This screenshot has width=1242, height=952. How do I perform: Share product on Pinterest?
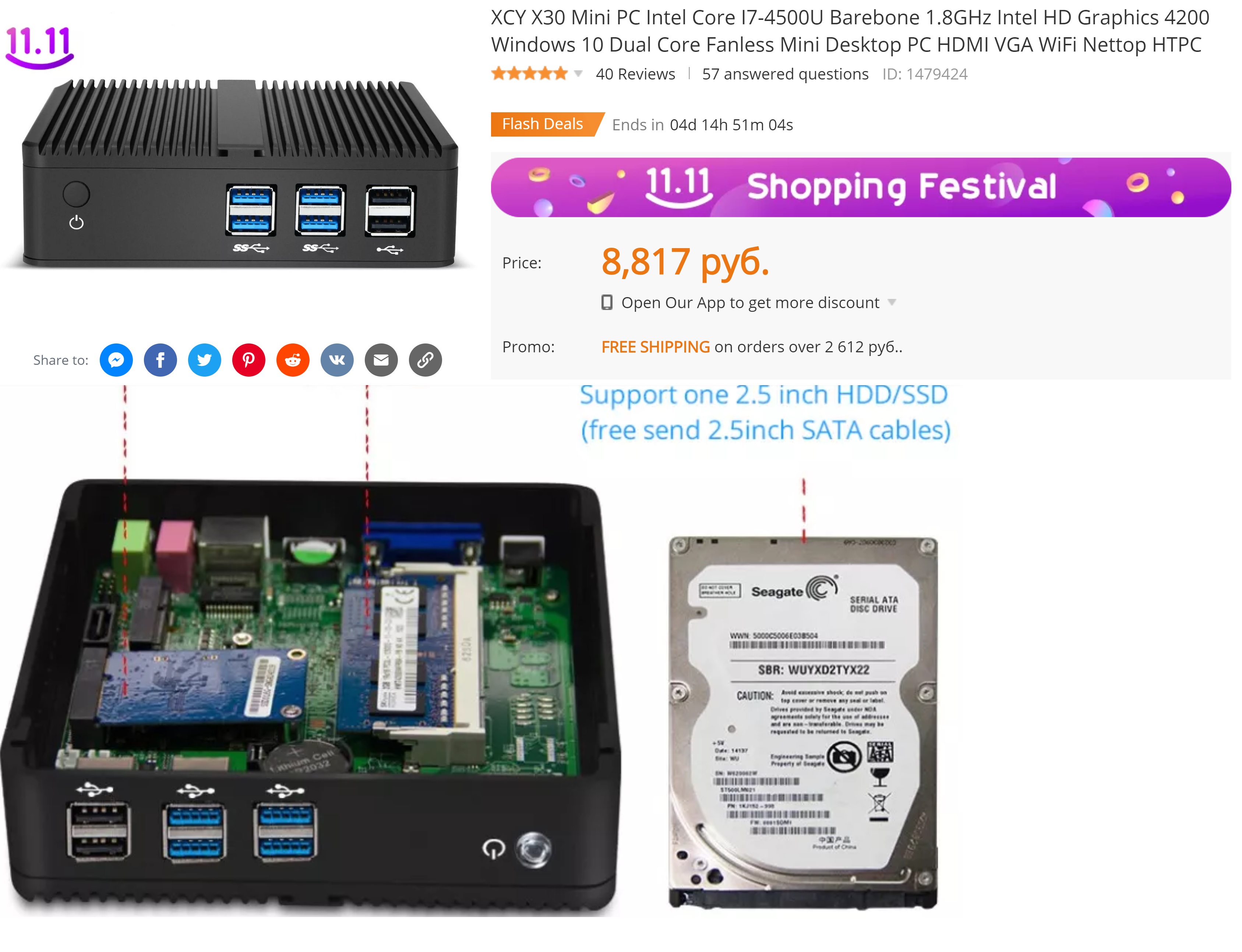(249, 360)
